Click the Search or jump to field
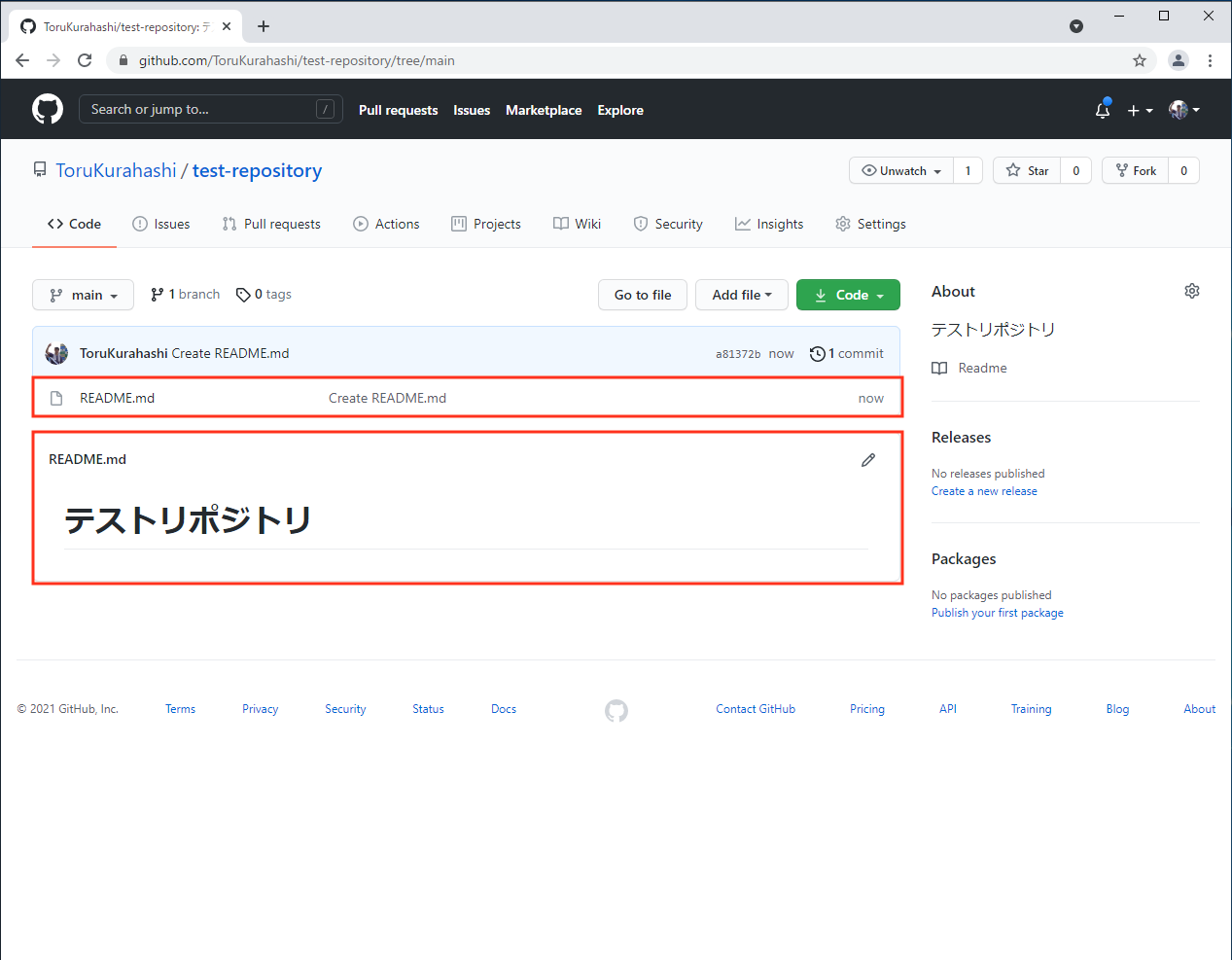 click(210, 109)
